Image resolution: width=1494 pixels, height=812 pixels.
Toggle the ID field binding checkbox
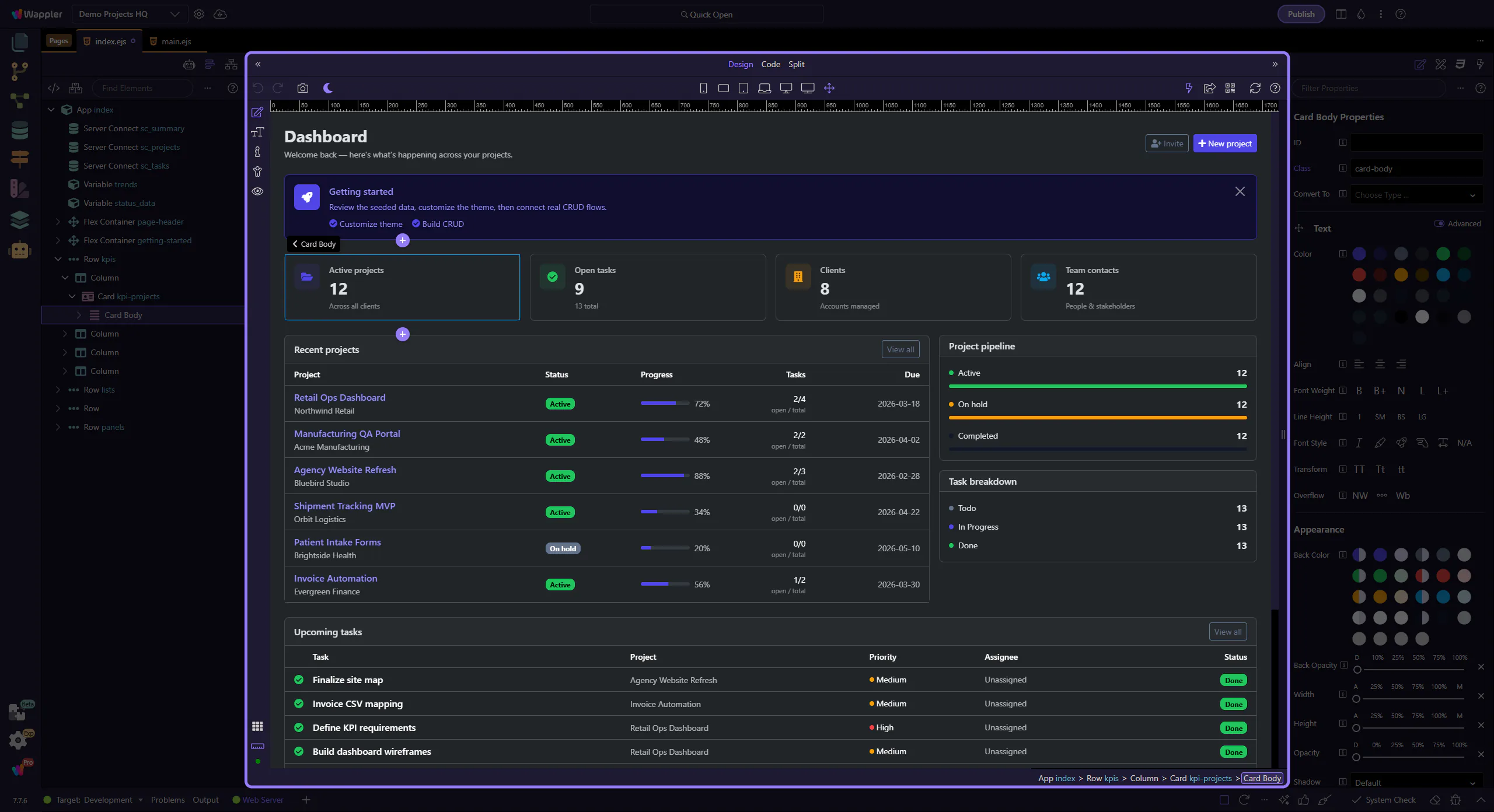(1343, 142)
